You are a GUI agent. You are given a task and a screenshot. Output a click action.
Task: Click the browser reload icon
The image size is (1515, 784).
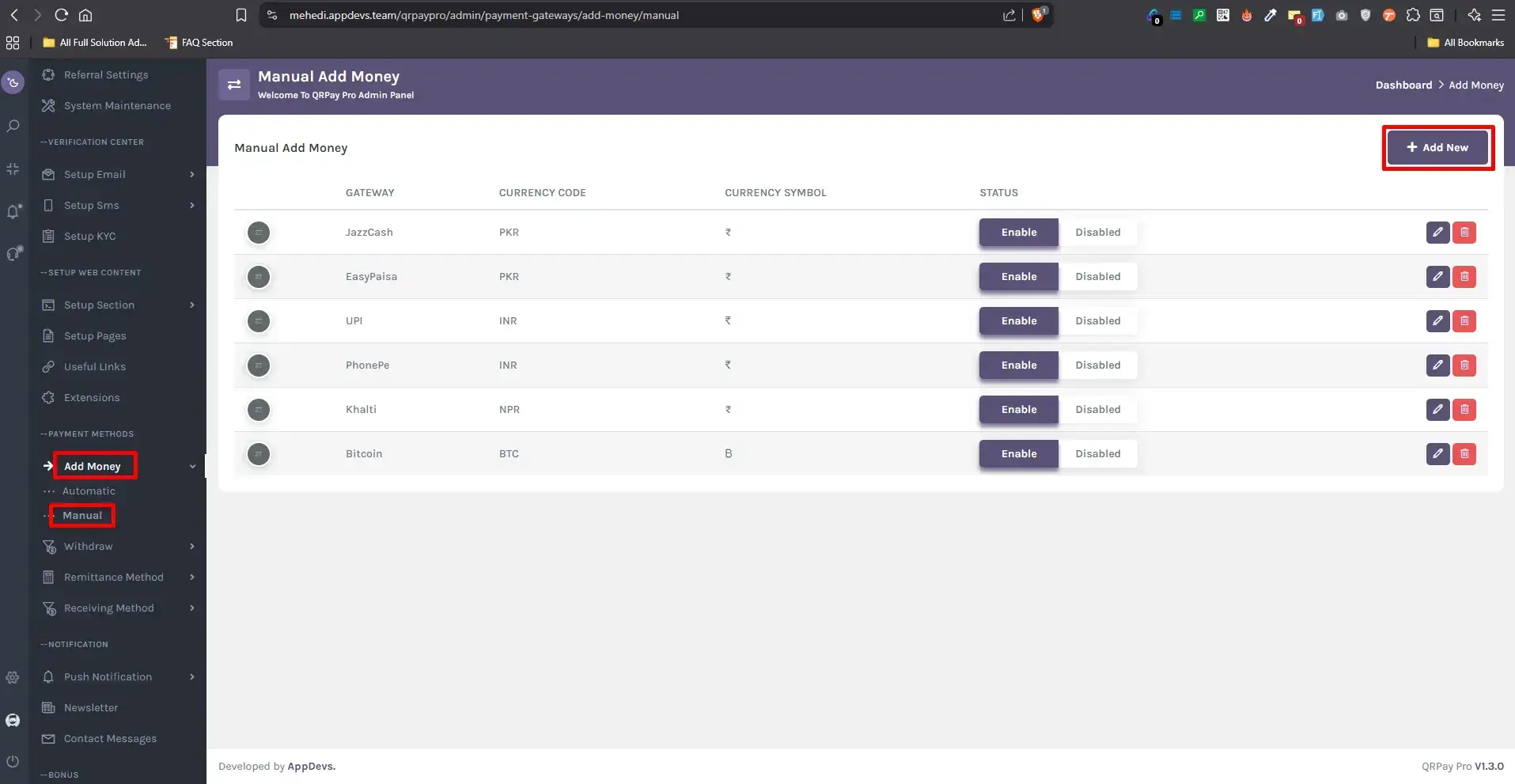[x=62, y=15]
